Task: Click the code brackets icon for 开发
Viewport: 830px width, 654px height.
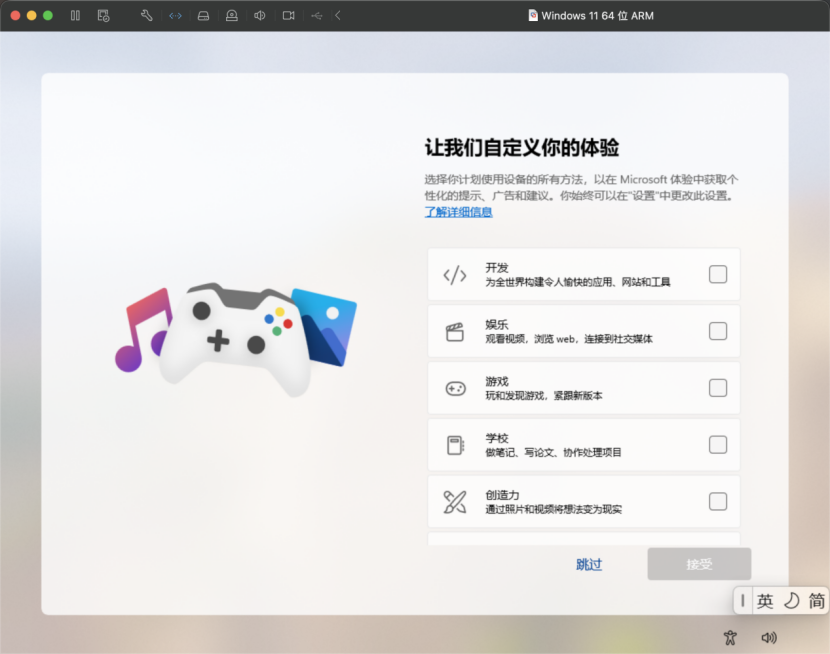Action: [x=455, y=275]
